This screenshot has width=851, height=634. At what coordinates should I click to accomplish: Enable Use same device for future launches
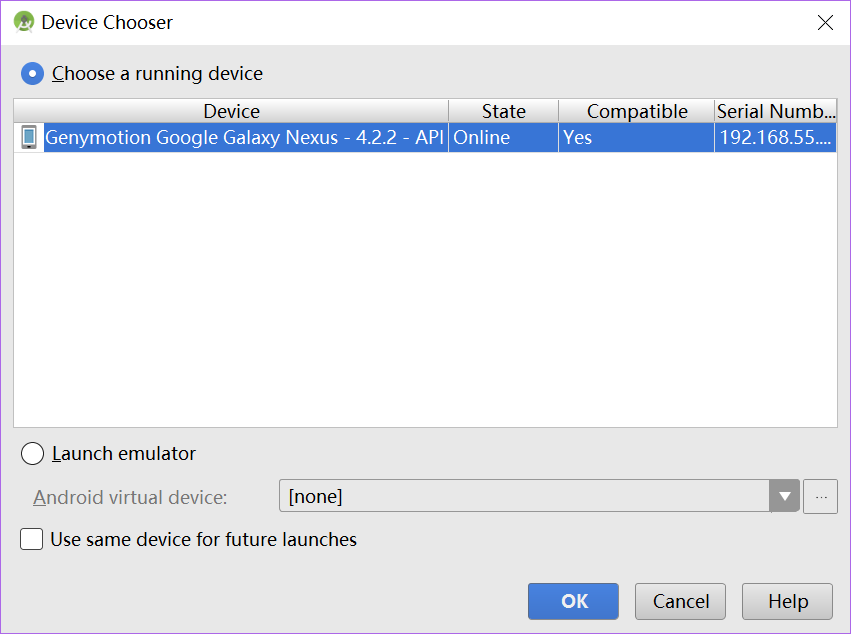coord(31,539)
